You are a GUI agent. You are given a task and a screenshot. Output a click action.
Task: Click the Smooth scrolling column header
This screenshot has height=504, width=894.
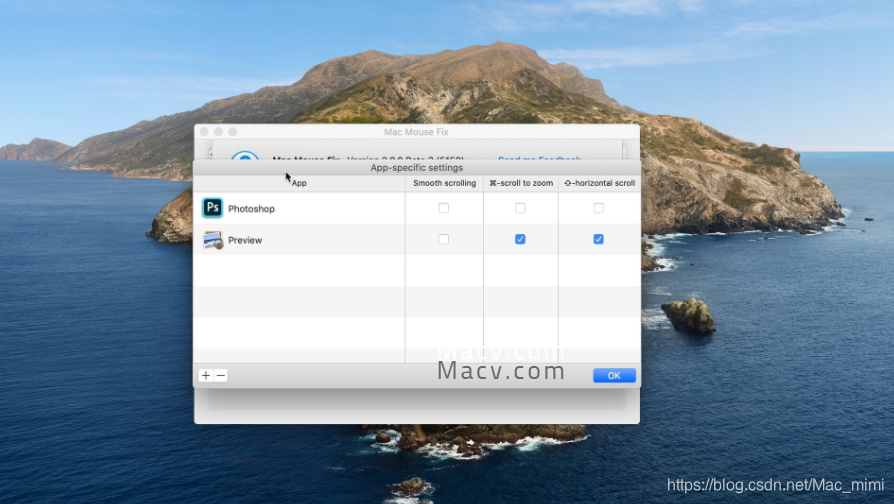point(444,183)
